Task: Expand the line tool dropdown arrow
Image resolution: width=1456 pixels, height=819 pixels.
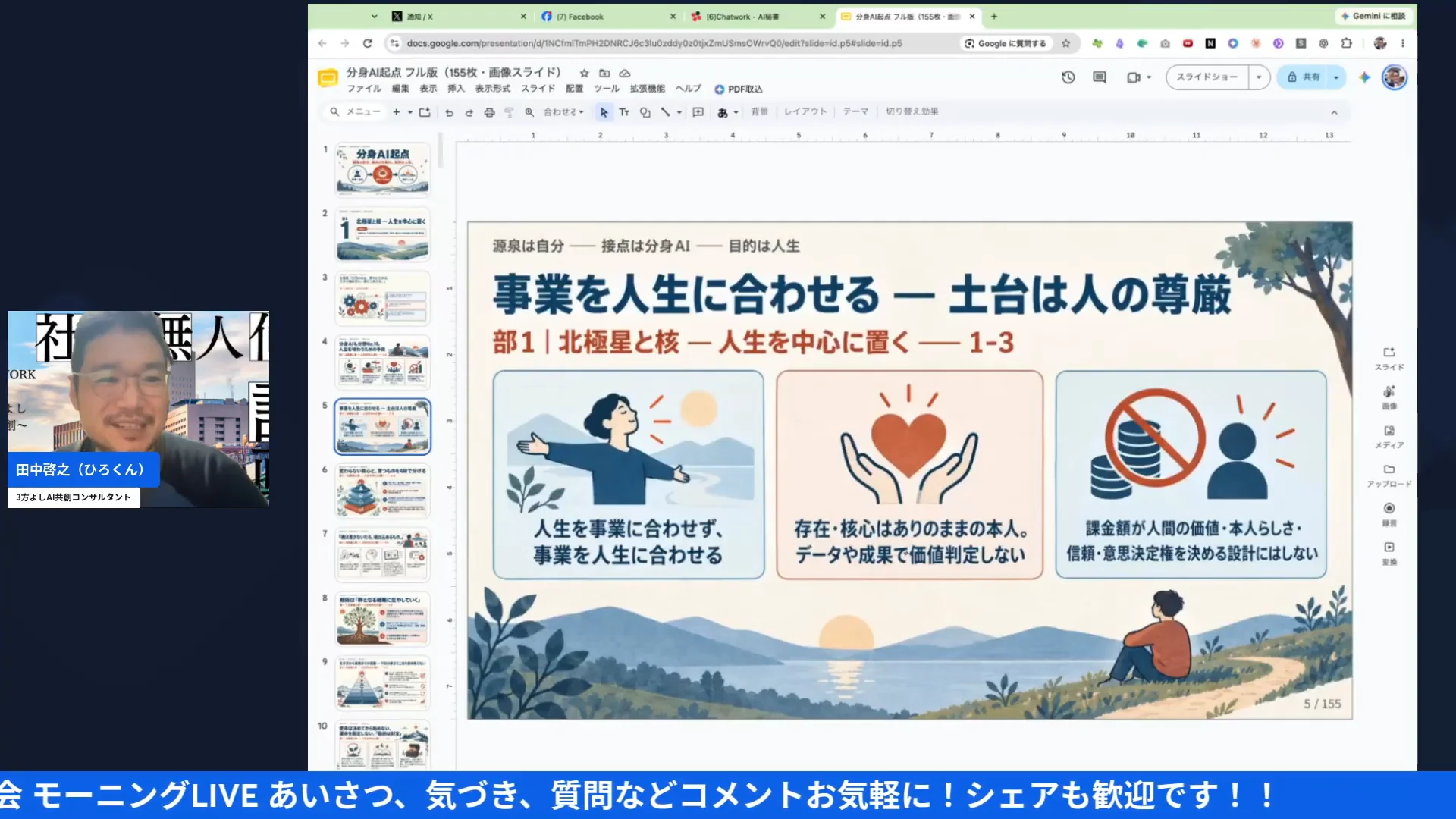Action: point(679,112)
